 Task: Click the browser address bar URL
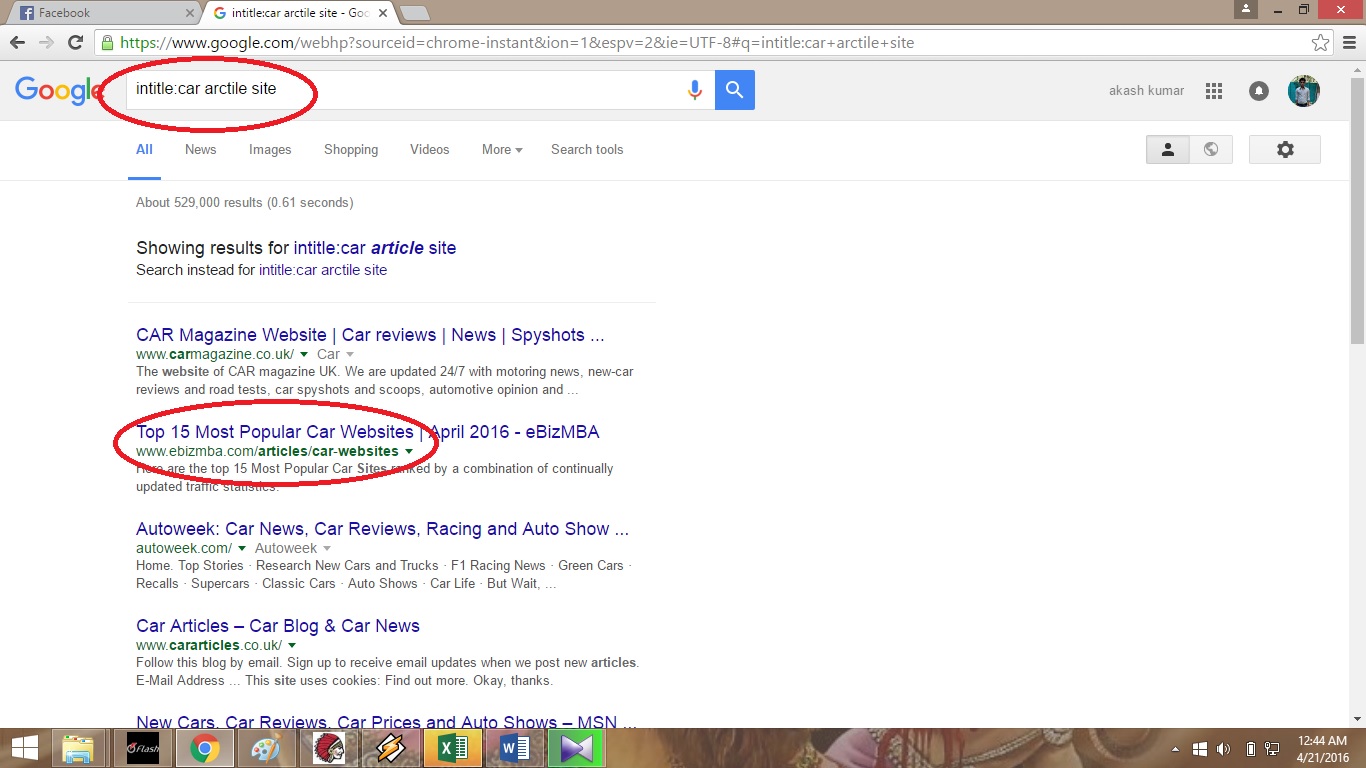tap(517, 43)
